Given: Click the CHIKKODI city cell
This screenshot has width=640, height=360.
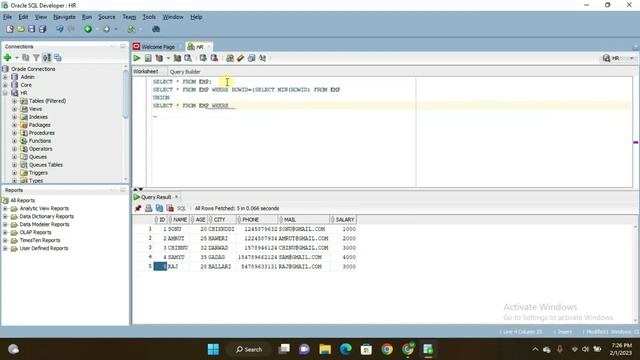Looking at the screenshot, I should [x=221, y=229].
